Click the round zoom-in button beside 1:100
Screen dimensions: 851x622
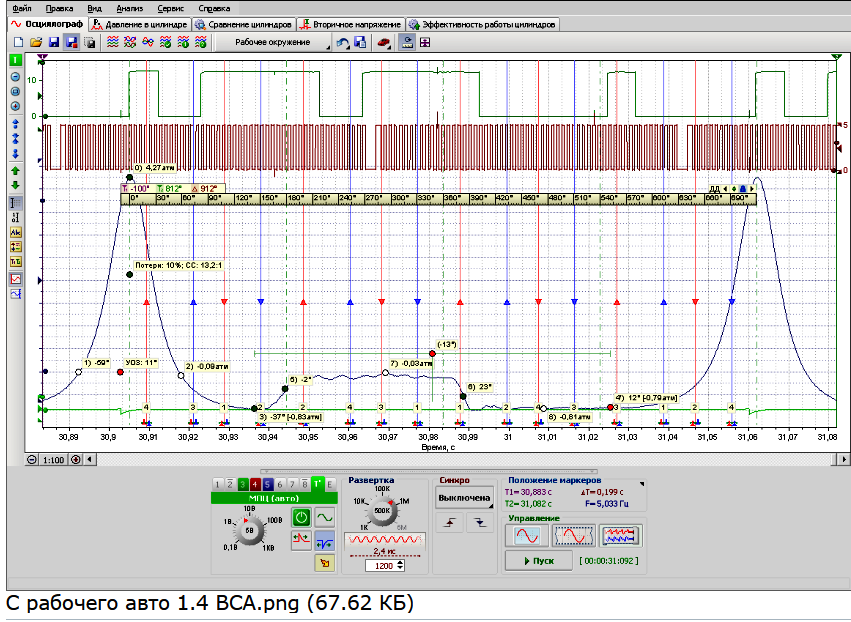pos(75,460)
